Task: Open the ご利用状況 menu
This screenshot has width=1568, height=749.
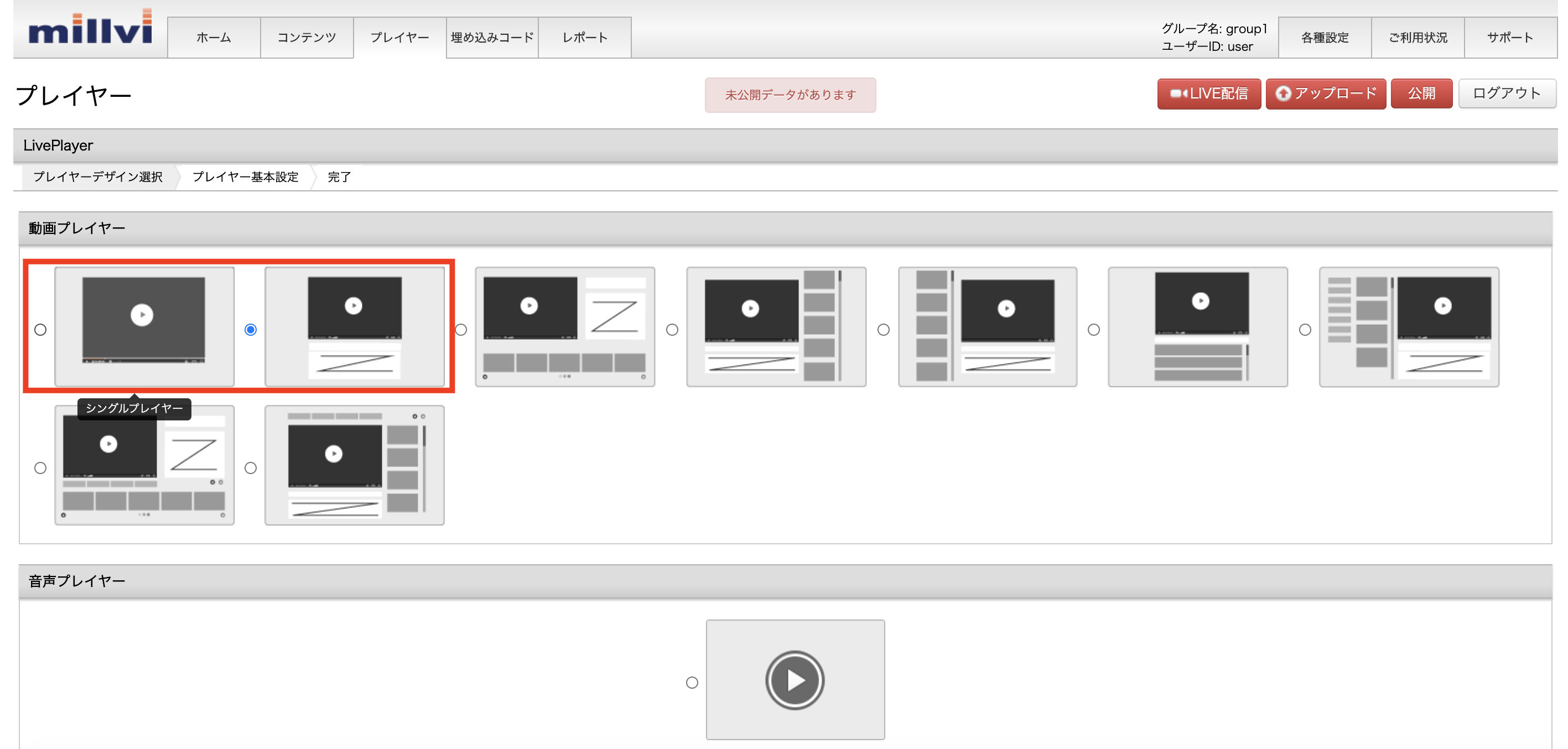Action: 1418,38
